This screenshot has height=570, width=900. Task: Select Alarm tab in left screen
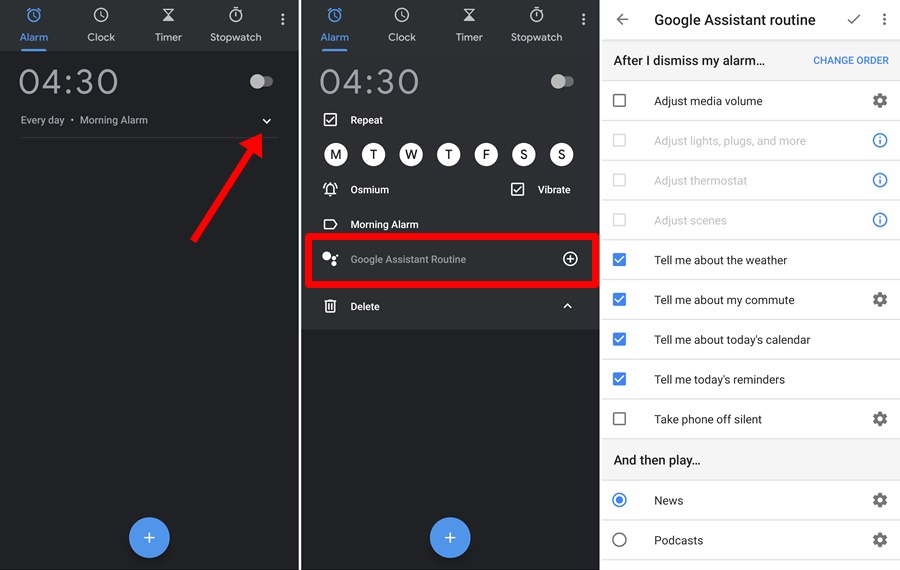pos(34,26)
